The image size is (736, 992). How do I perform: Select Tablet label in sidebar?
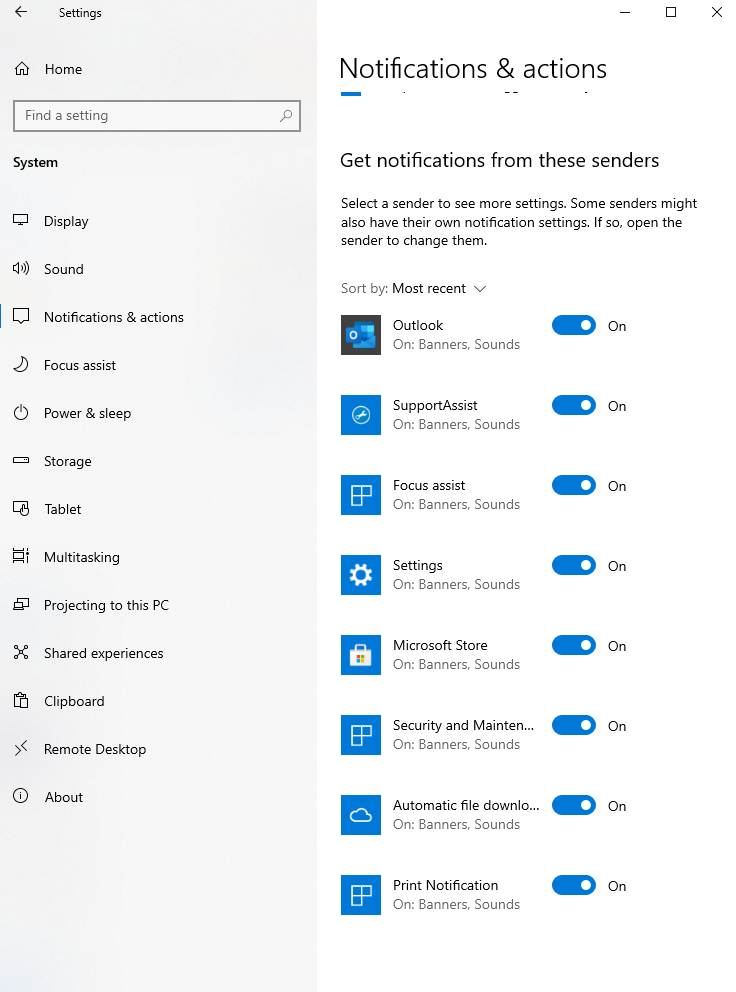(x=63, y=509)
